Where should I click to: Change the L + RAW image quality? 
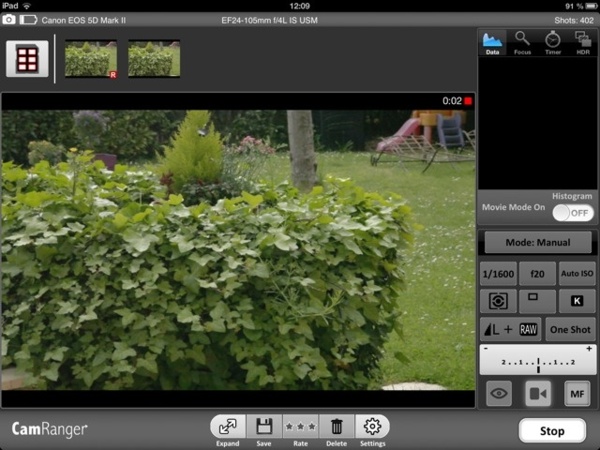pyautogui.click(x=510, y=329)
